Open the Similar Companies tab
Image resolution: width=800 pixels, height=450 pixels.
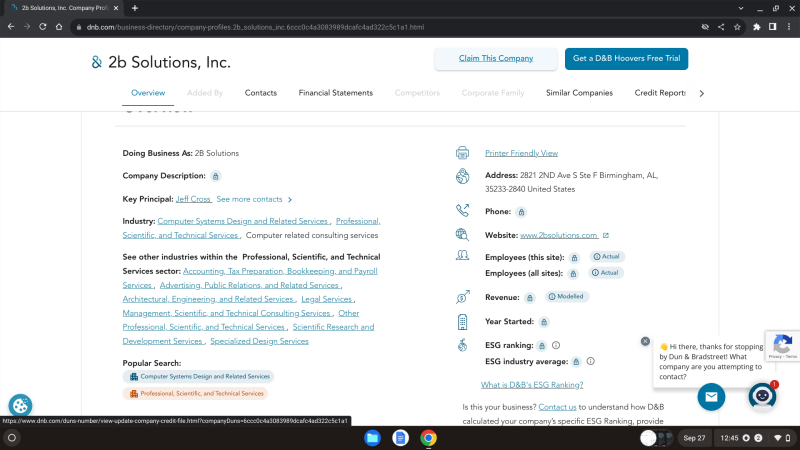[579, 93]
